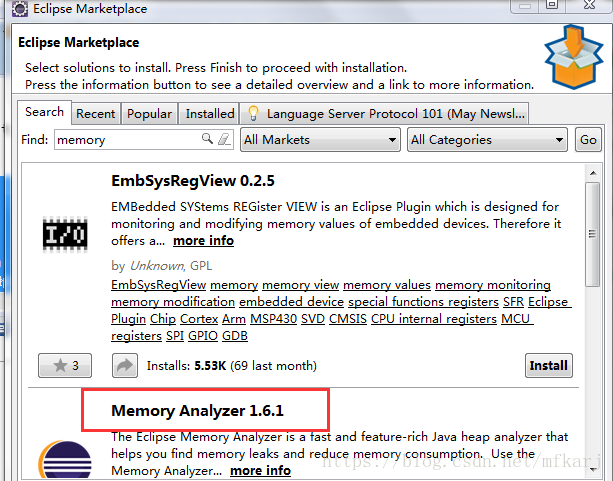Click the EmbSysRegView I/O logo thumbnail
The width and height of the screenshot is (613, 481).
click(65, 234)
